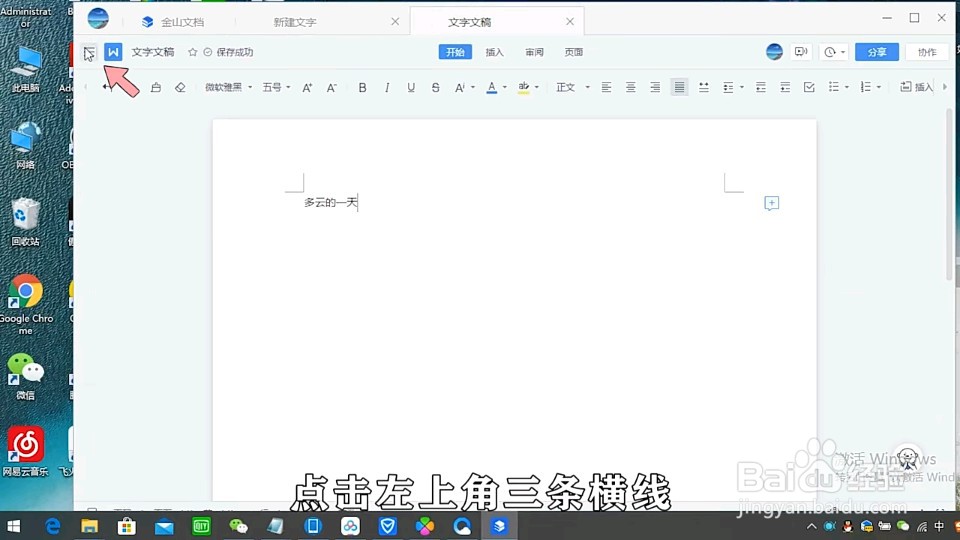Open File Explorer from taskbar
Image resolution: width=960 pixels, height=540 pixels.
[89, 526]
